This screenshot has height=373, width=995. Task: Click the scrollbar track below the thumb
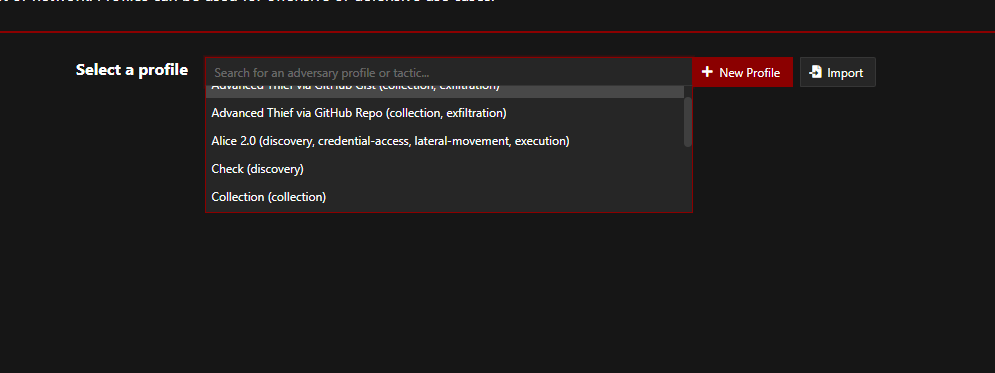pyautogui.click(x=687, y=179)
